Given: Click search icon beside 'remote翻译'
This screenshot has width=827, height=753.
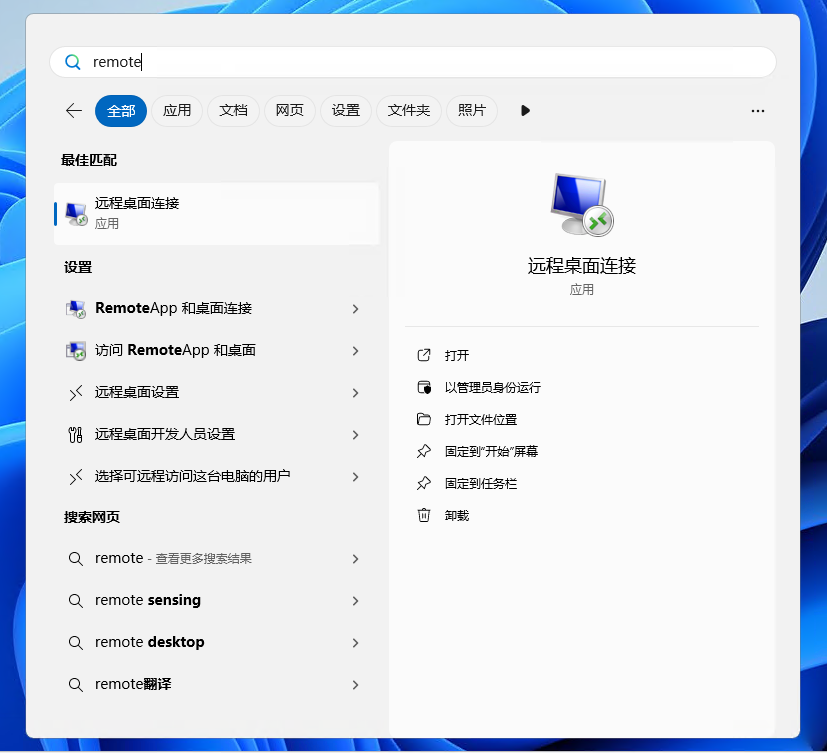Looking at the screenshot, I should [x=76, y=685].
